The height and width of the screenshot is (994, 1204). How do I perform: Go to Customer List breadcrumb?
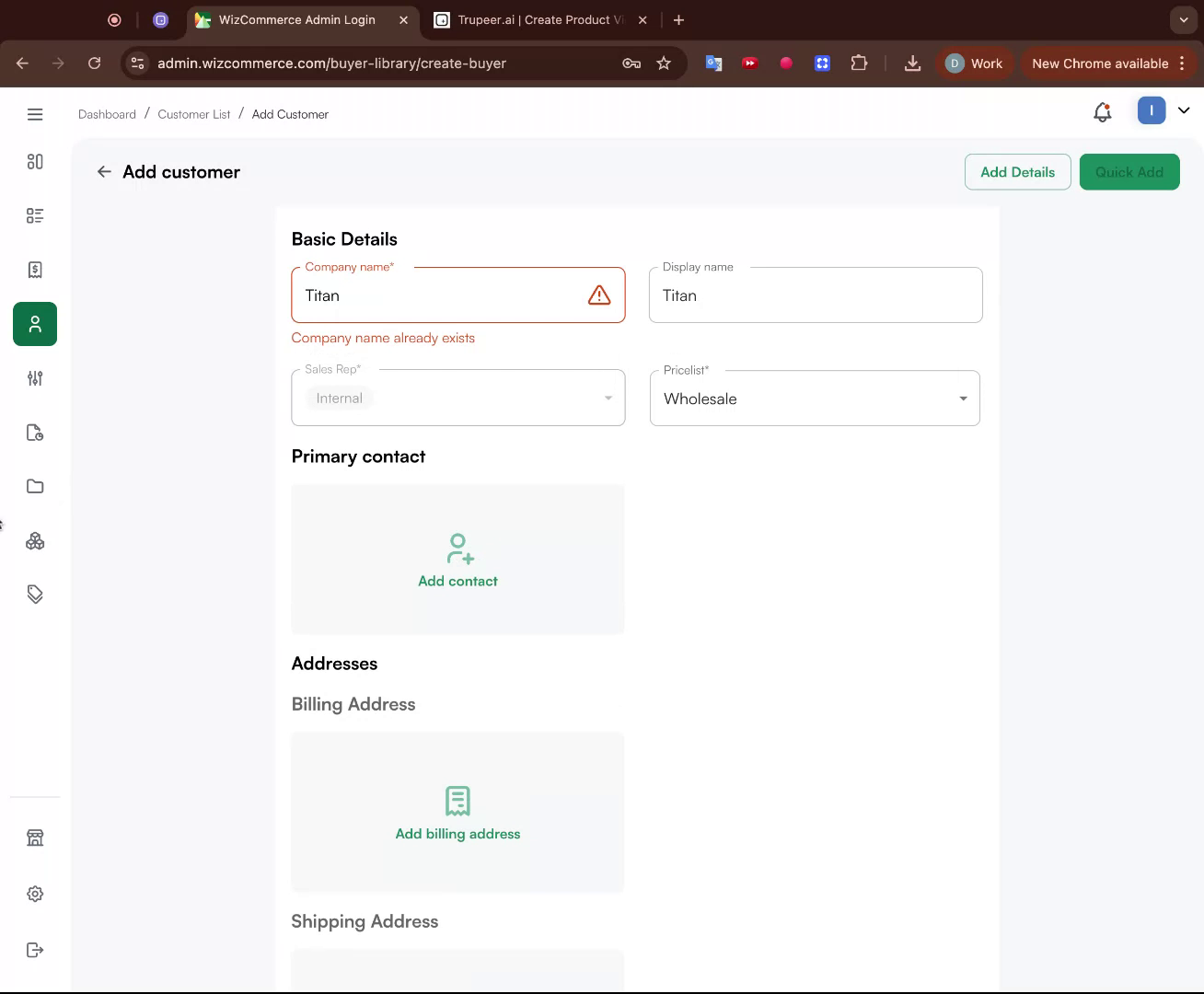click(194, 114)
